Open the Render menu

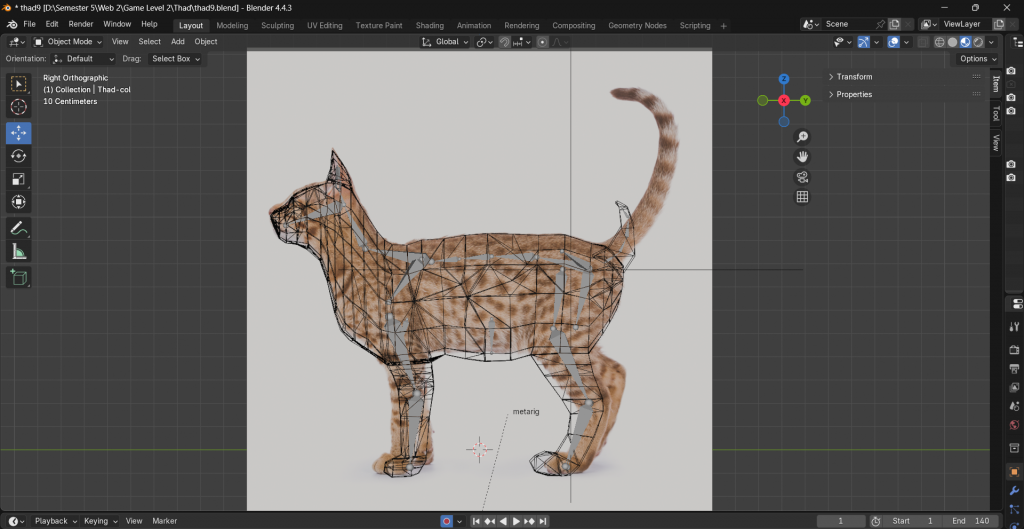(81, 24)
